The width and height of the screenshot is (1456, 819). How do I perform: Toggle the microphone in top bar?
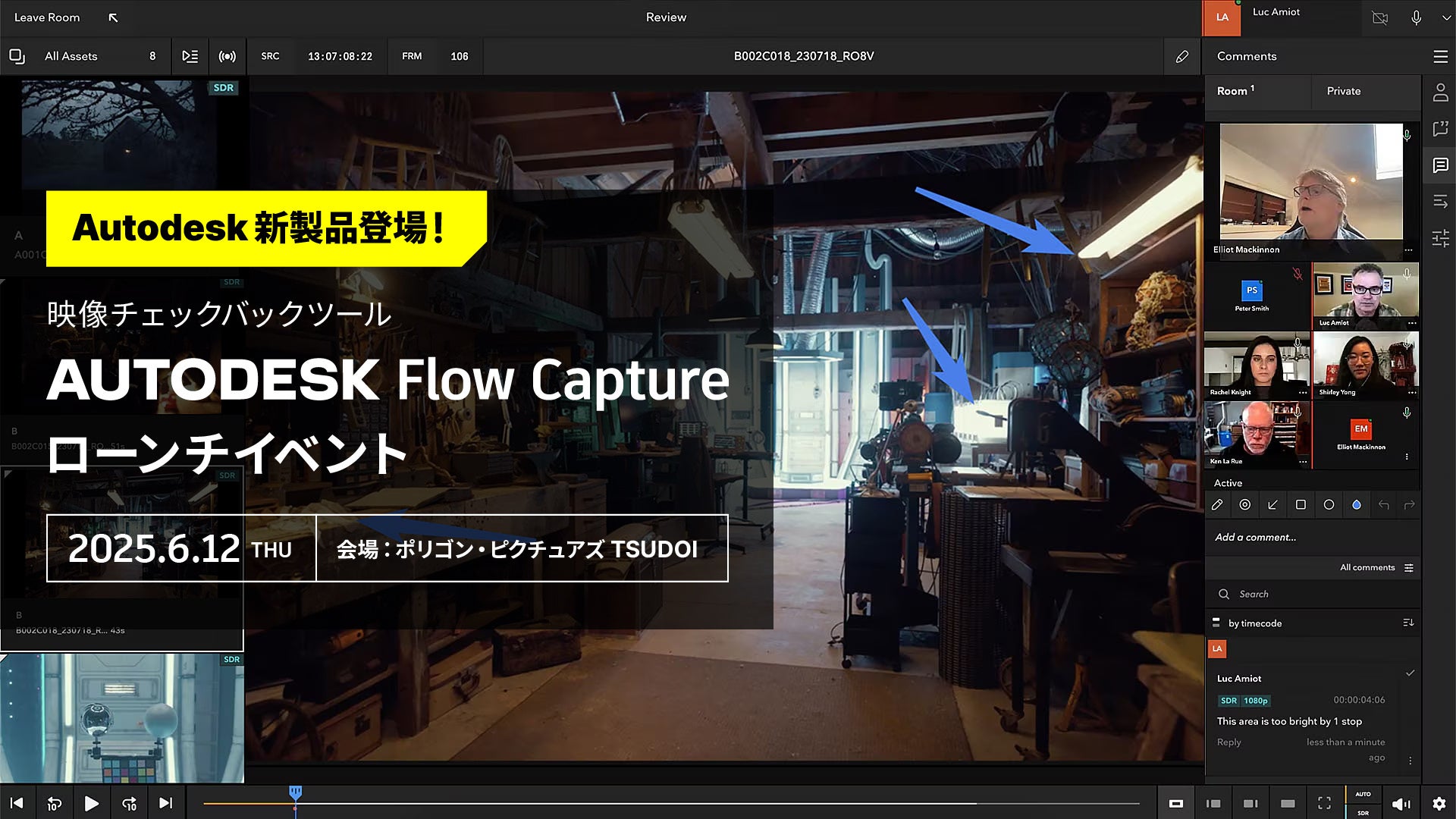(x=1416, y=17)
